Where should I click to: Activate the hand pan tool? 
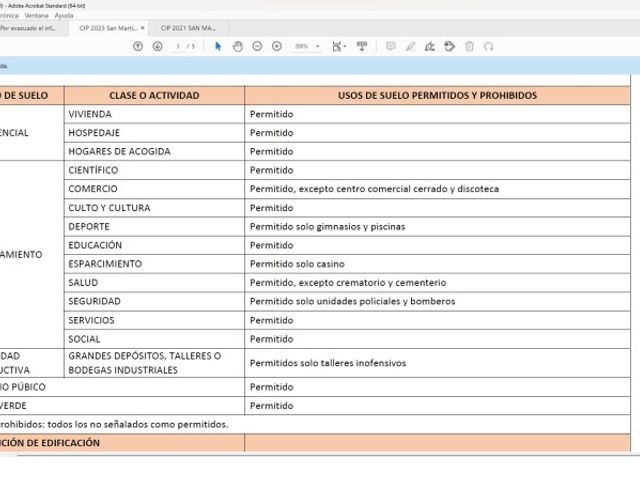(x=238, y=47)
